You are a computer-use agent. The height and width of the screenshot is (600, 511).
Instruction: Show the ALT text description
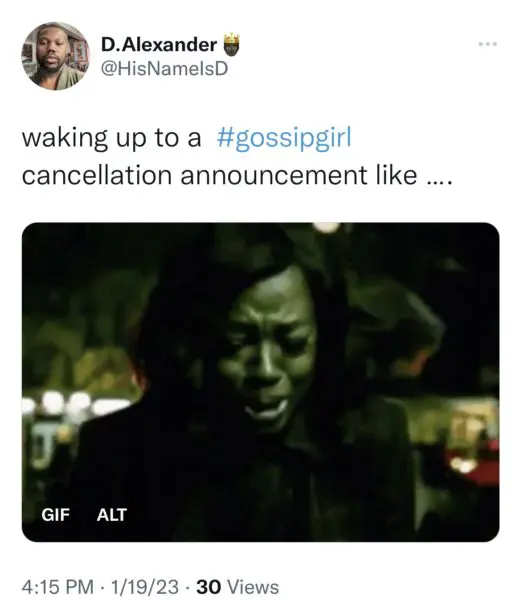tap(111, 515)
